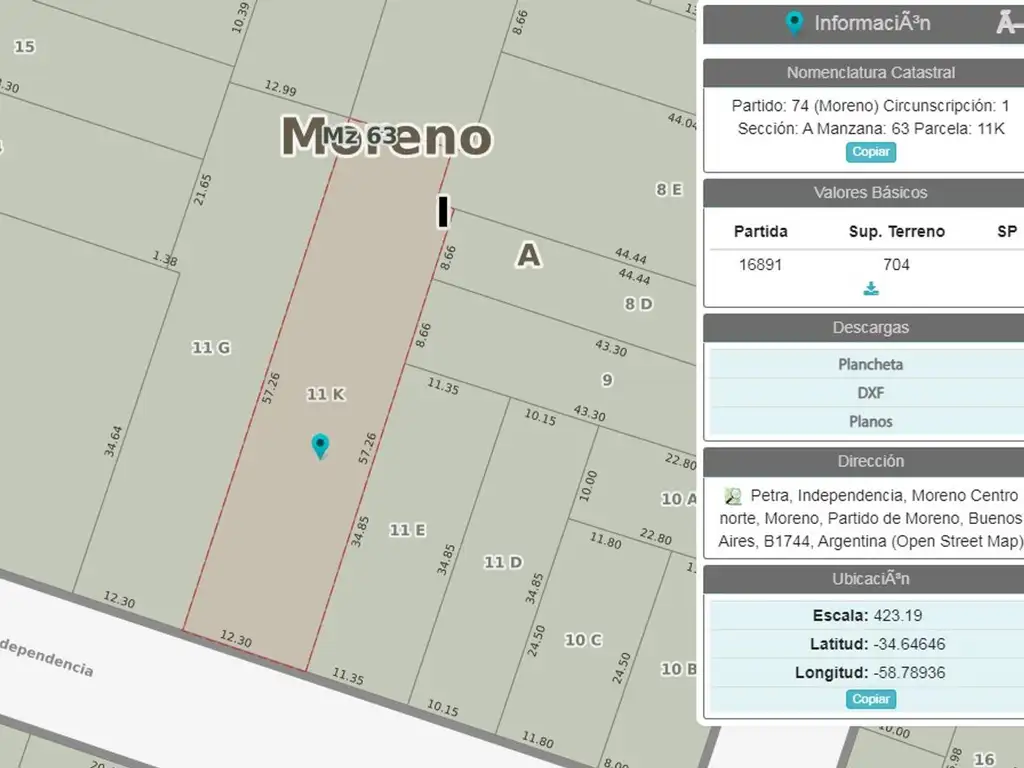Screen dimensions: 1024x768
Task: Toggle the Descargas section header
Action: pos(870,327)
